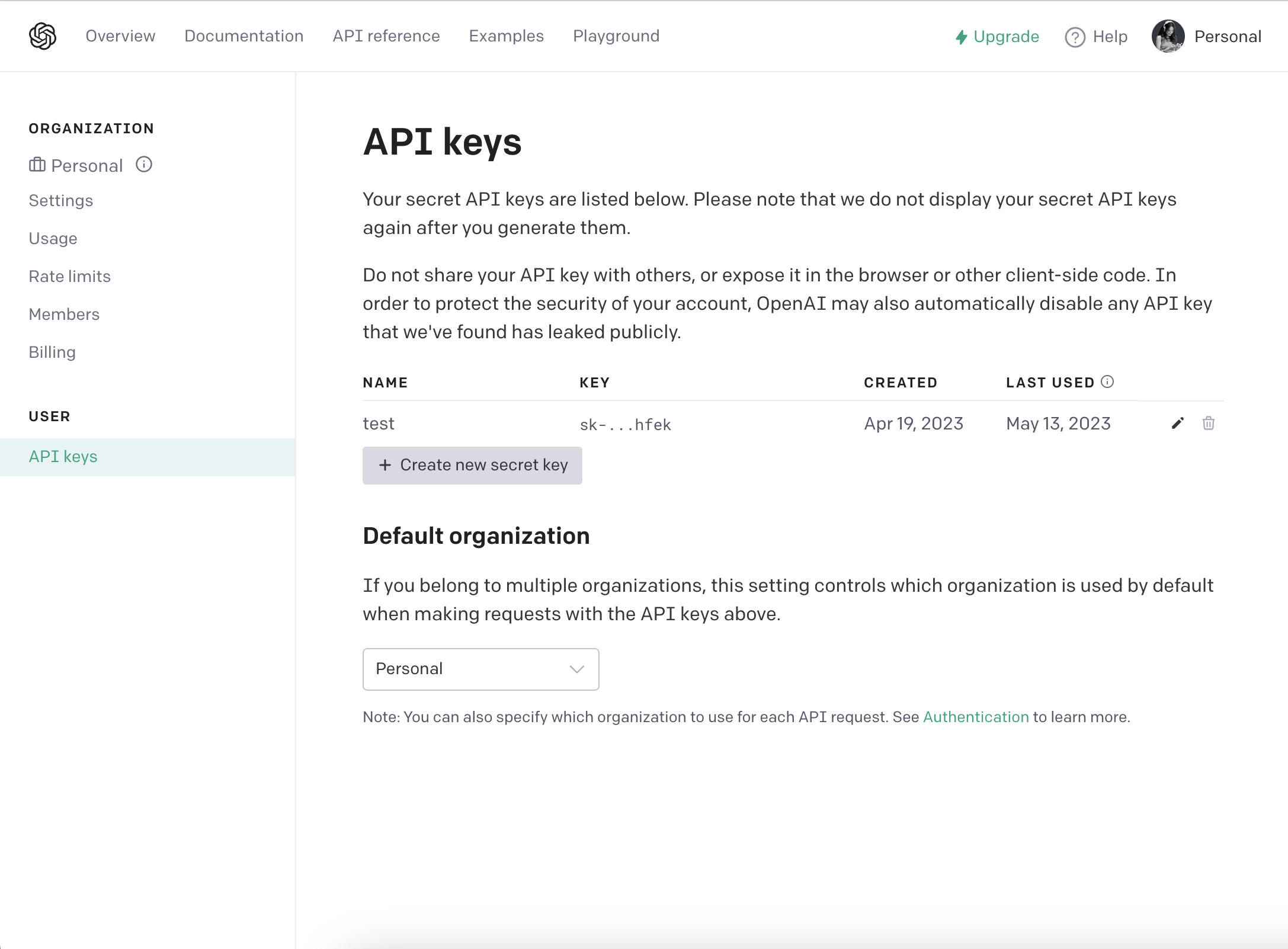Click the Personal organization name in sidebar
The width and height of the screenshot is (1288, 949).
87,165
